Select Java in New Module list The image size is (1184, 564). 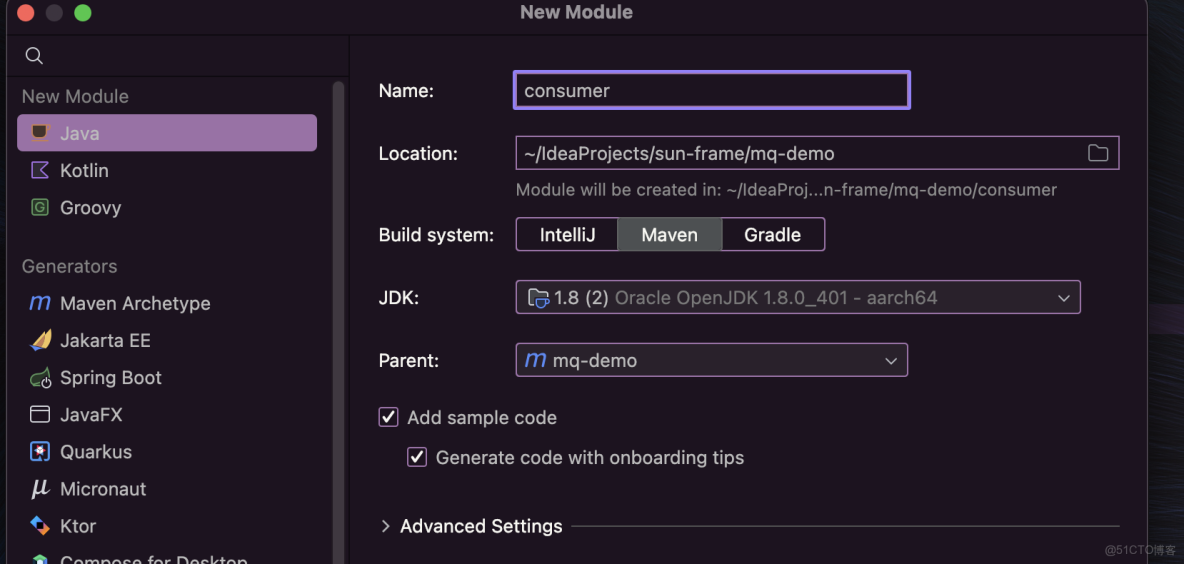166,133
